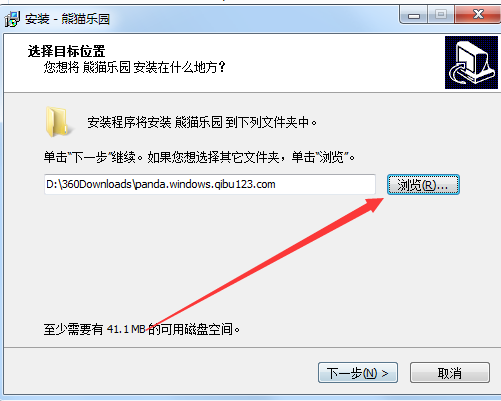Click the 360Downloads part of the install path
This screenshot has height=401, width=501.
(96, 184)
